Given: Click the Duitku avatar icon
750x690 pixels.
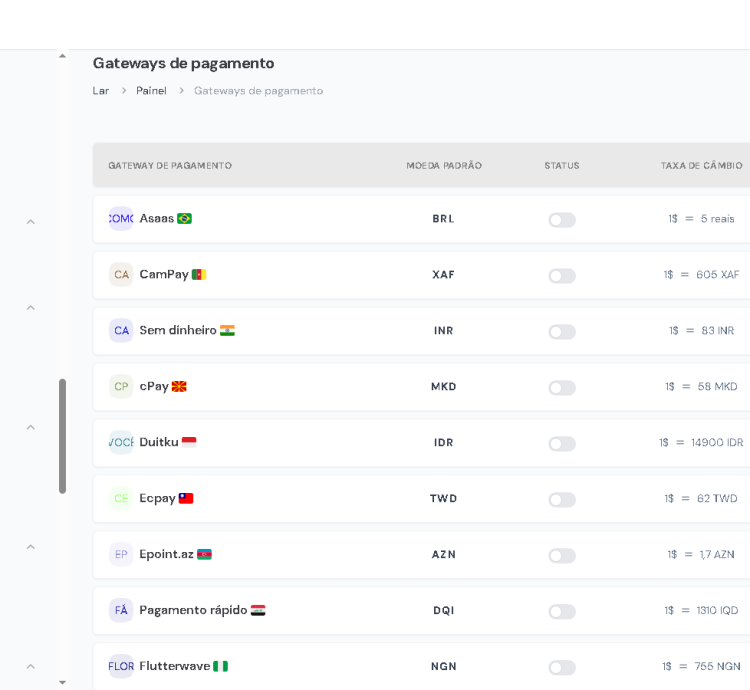Looking at the screenshot, I should click(121, 442).
